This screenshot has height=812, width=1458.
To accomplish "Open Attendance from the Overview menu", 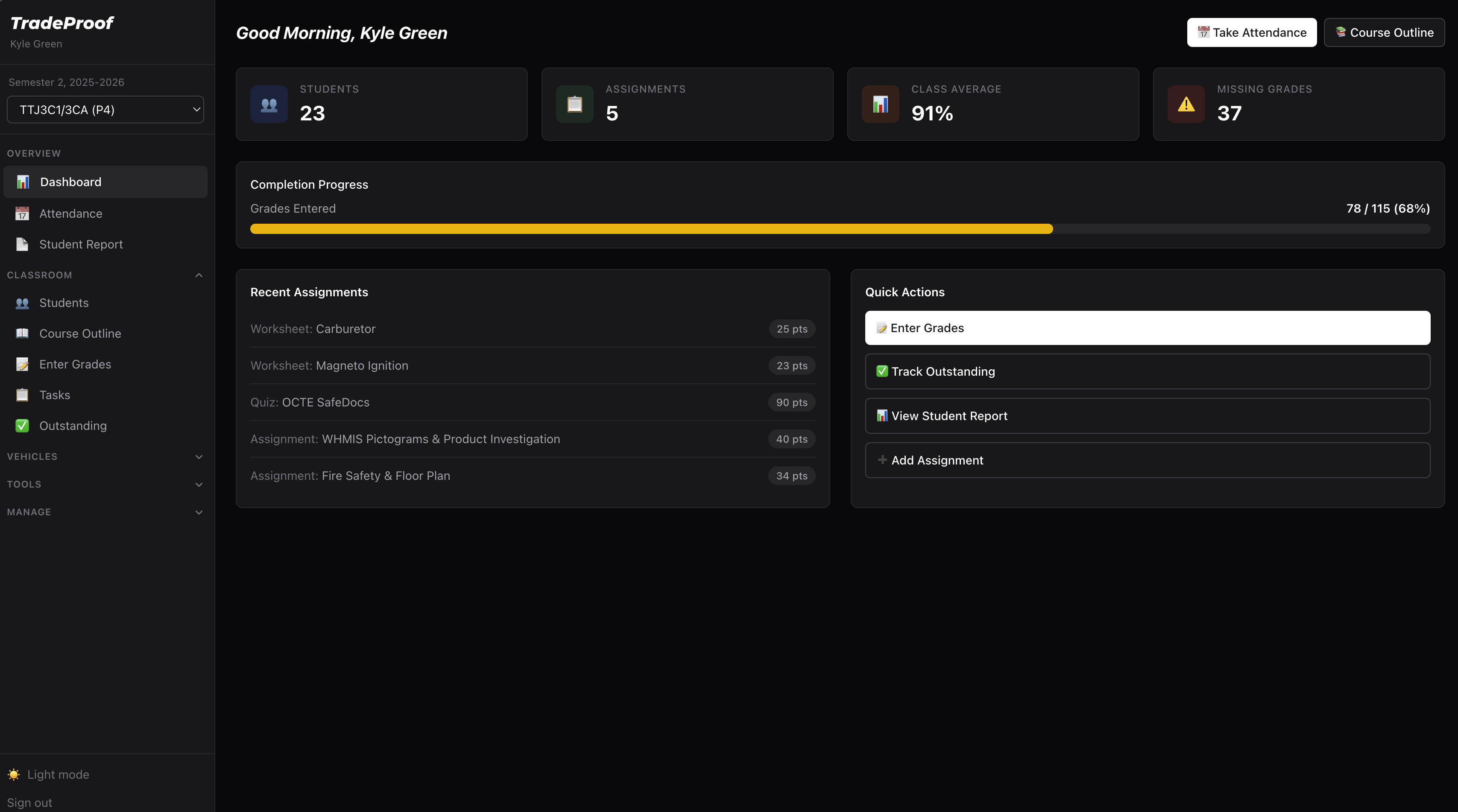I will coord(71,213).
